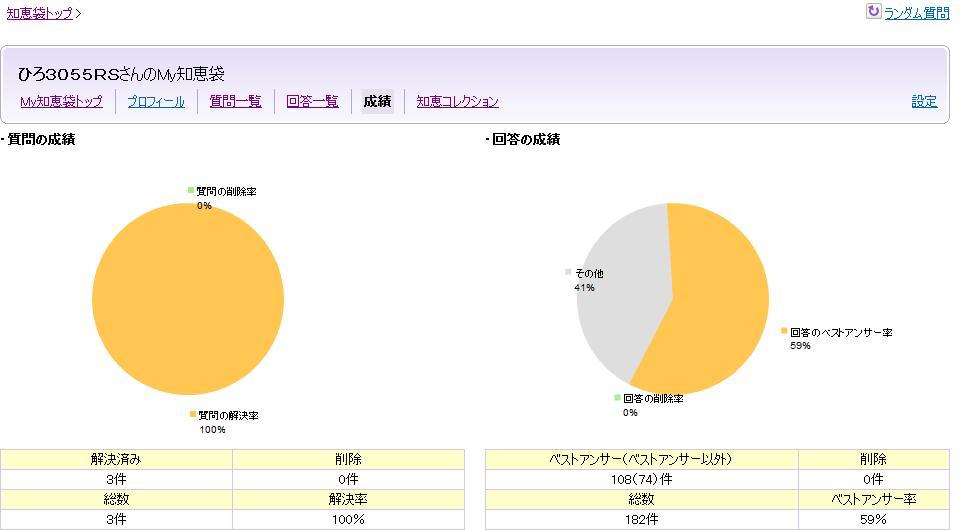
Task: Click the 182件 total answers cell
Action: [641, 519]
